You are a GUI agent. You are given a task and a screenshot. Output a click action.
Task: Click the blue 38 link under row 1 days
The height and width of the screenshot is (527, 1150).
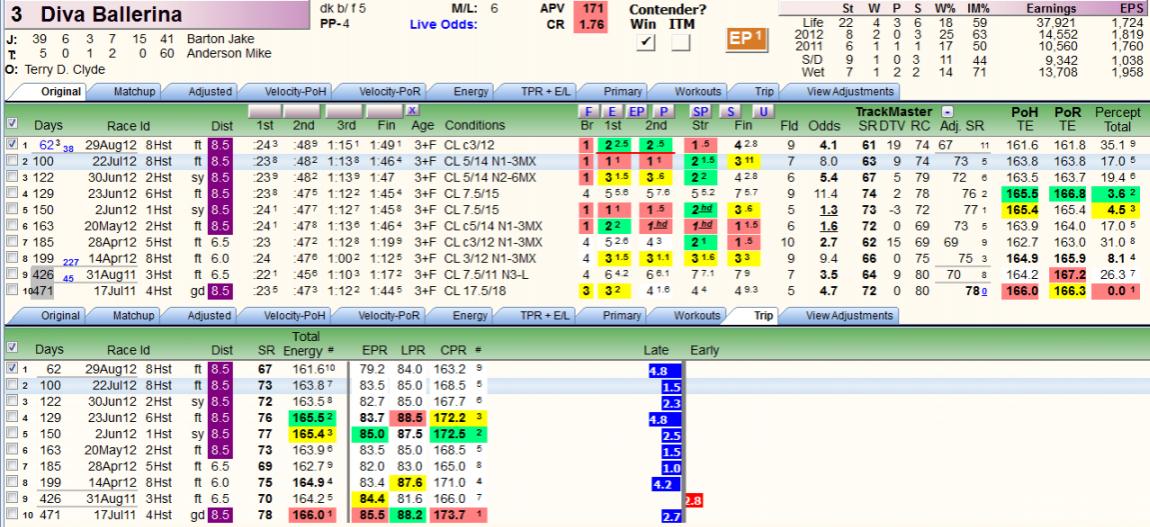pos(68,149)
